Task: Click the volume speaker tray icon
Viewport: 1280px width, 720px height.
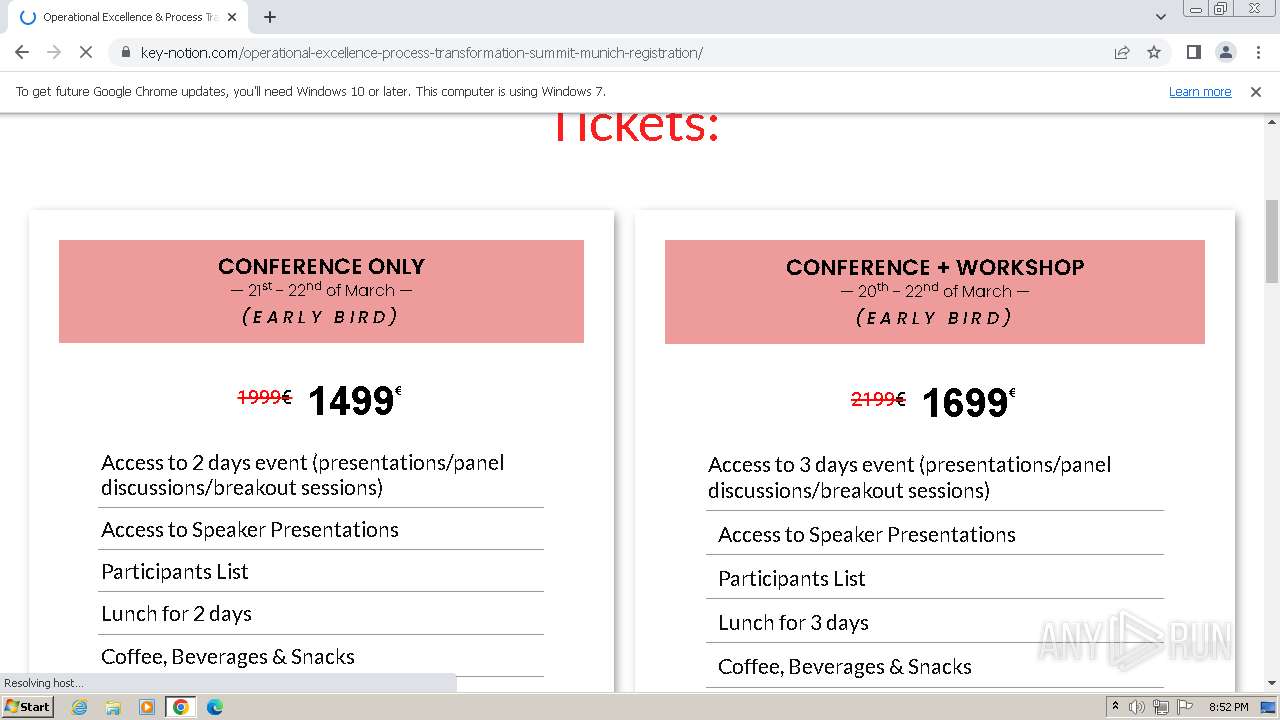Action: point(1137,706)
